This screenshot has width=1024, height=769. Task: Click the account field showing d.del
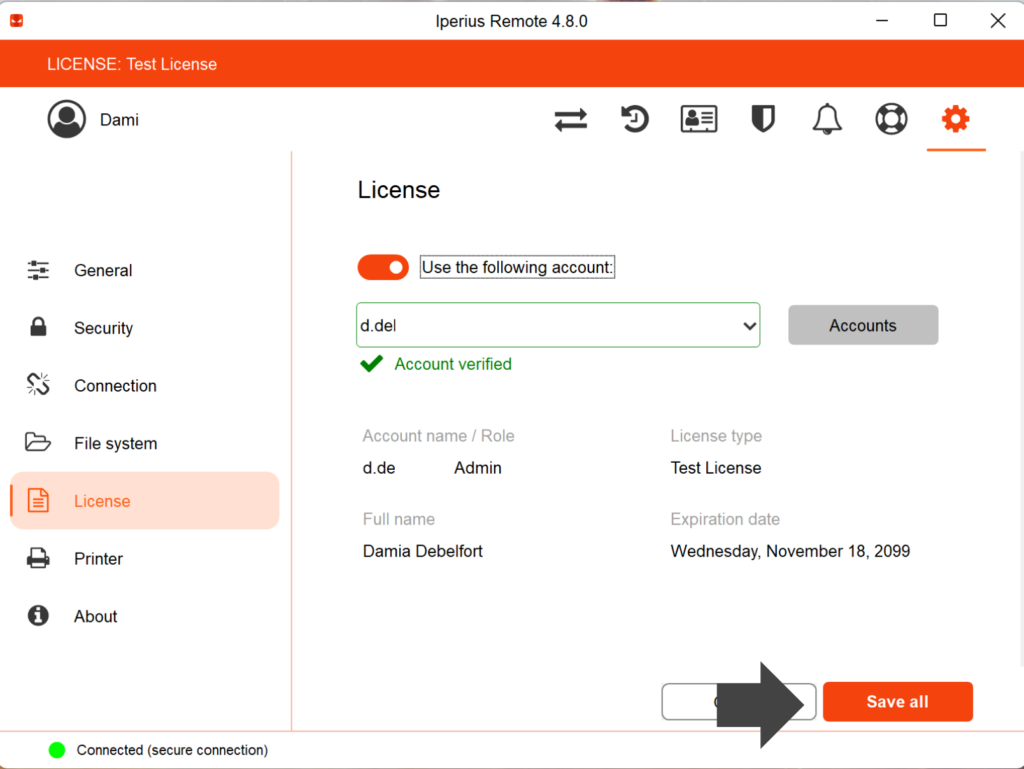pos(558,325)
